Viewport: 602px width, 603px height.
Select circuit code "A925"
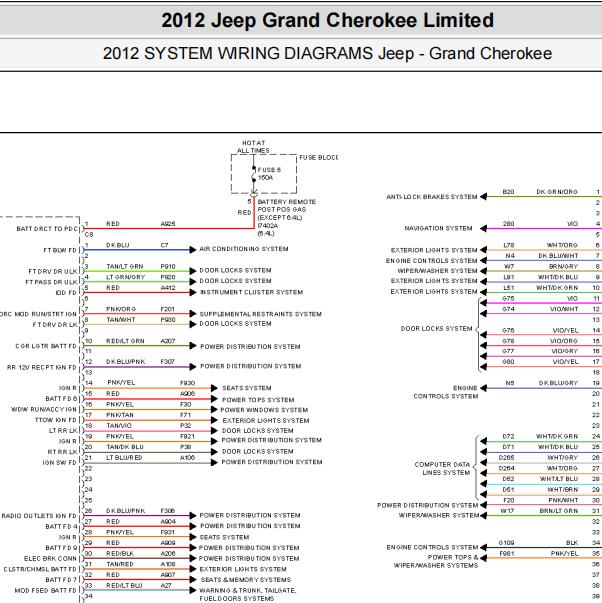tap(168, 224)
